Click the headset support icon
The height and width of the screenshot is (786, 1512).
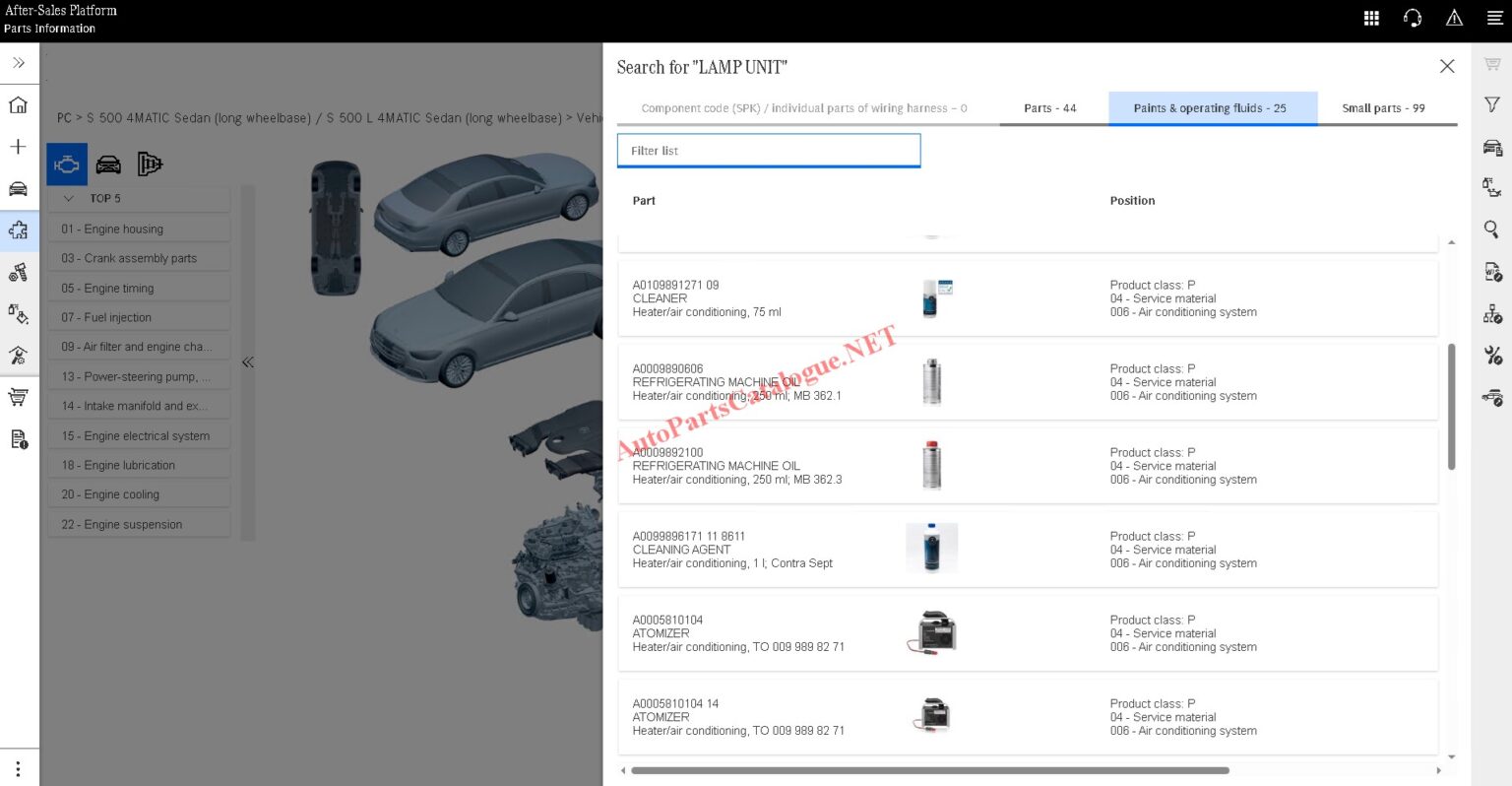point(1413,18)
